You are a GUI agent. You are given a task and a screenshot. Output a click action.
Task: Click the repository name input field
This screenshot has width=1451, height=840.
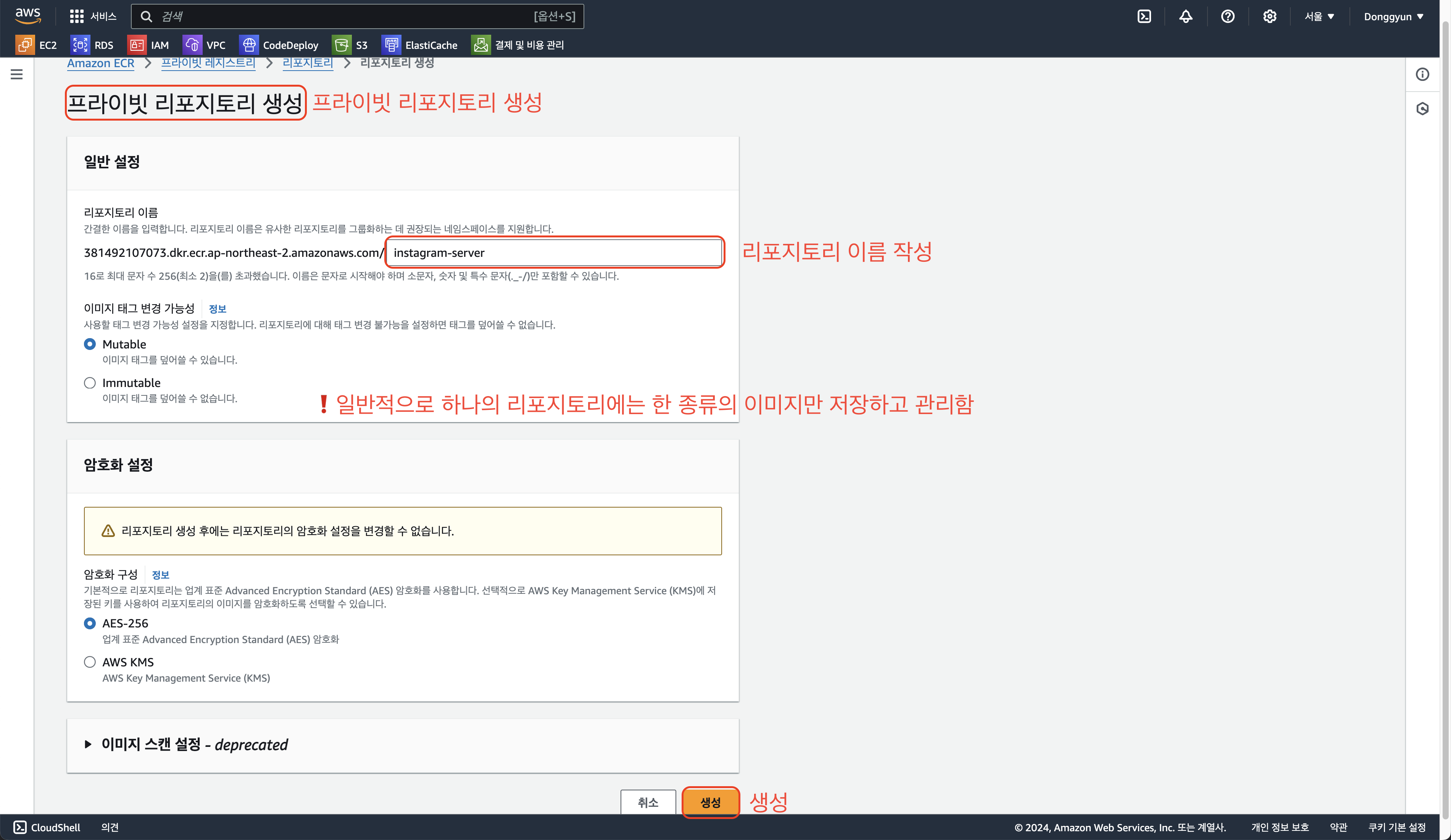pos(554,253)
